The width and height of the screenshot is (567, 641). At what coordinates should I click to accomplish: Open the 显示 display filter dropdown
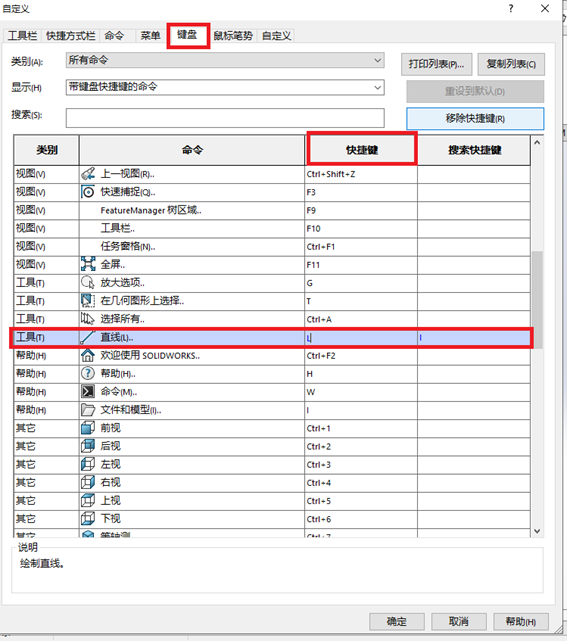[x=225, y=87]
